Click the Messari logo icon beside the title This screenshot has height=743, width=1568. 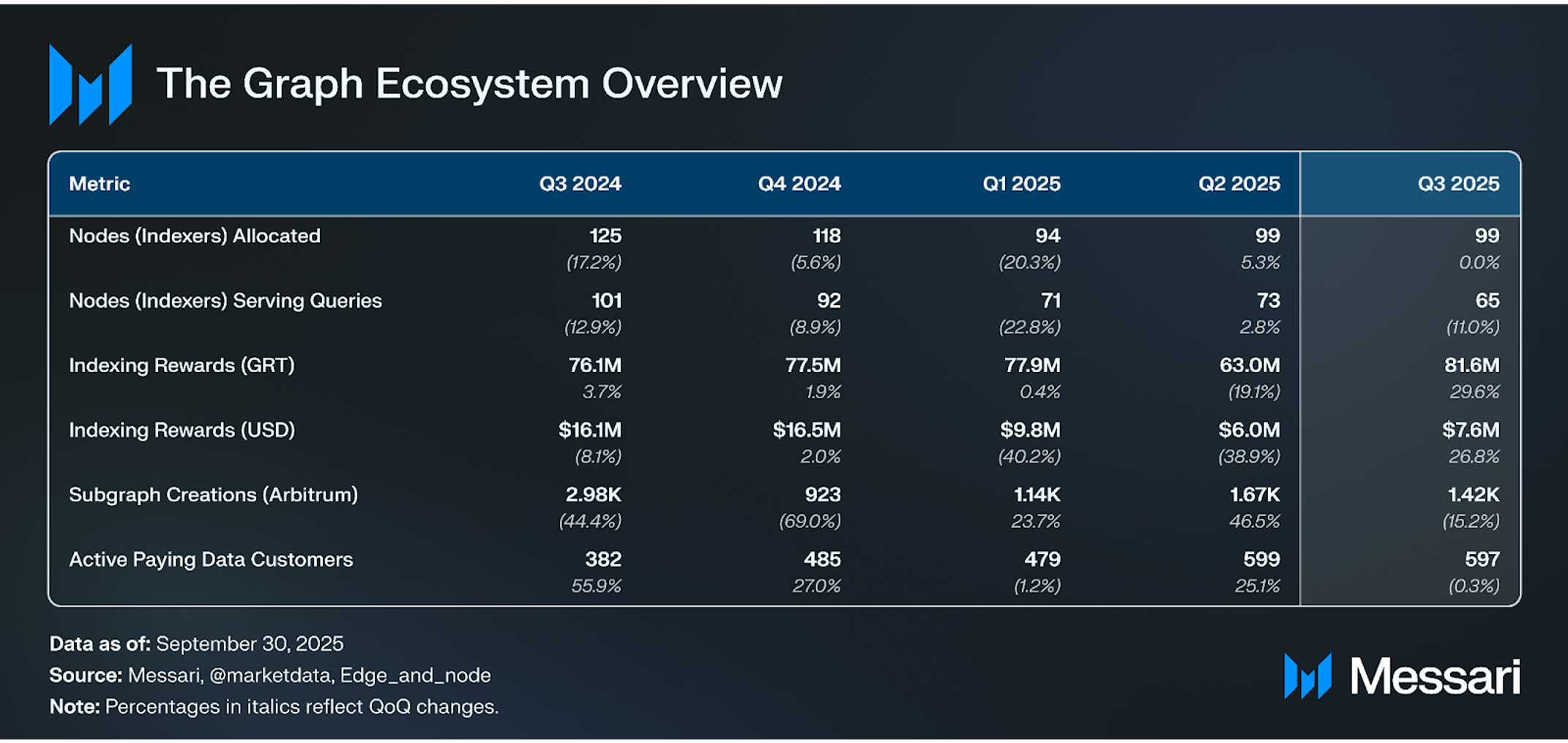[x=91, y=84]
